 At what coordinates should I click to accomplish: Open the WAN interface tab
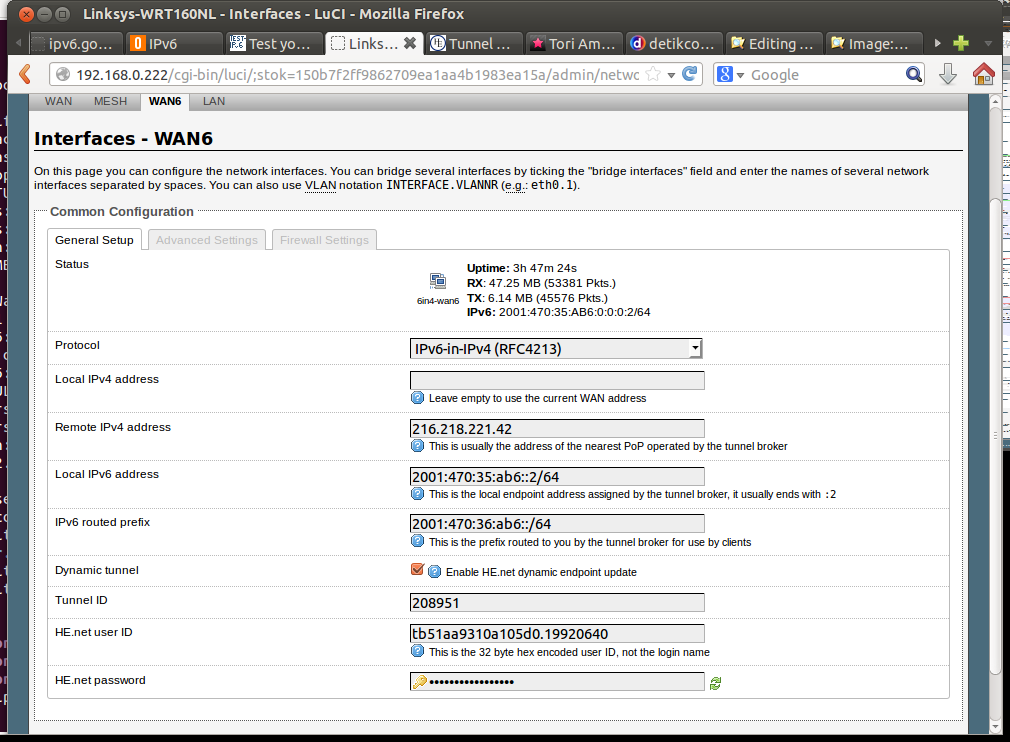tap(59, 101)
